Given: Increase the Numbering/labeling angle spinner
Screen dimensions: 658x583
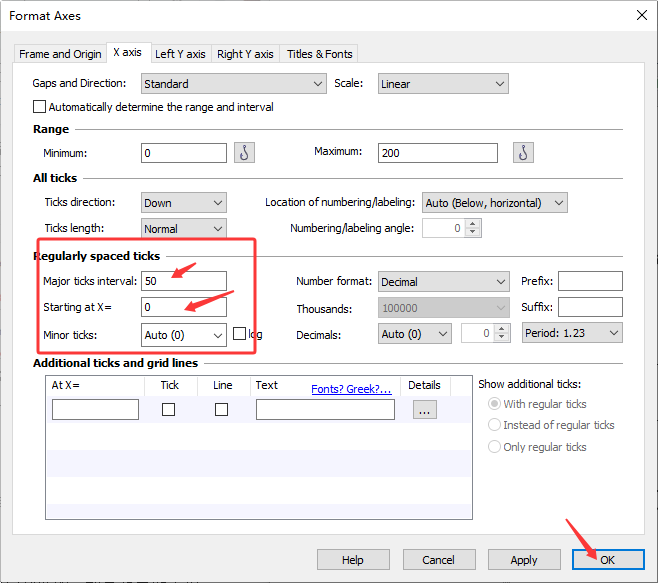Looking at the screenshot, I should coord(473,225).
